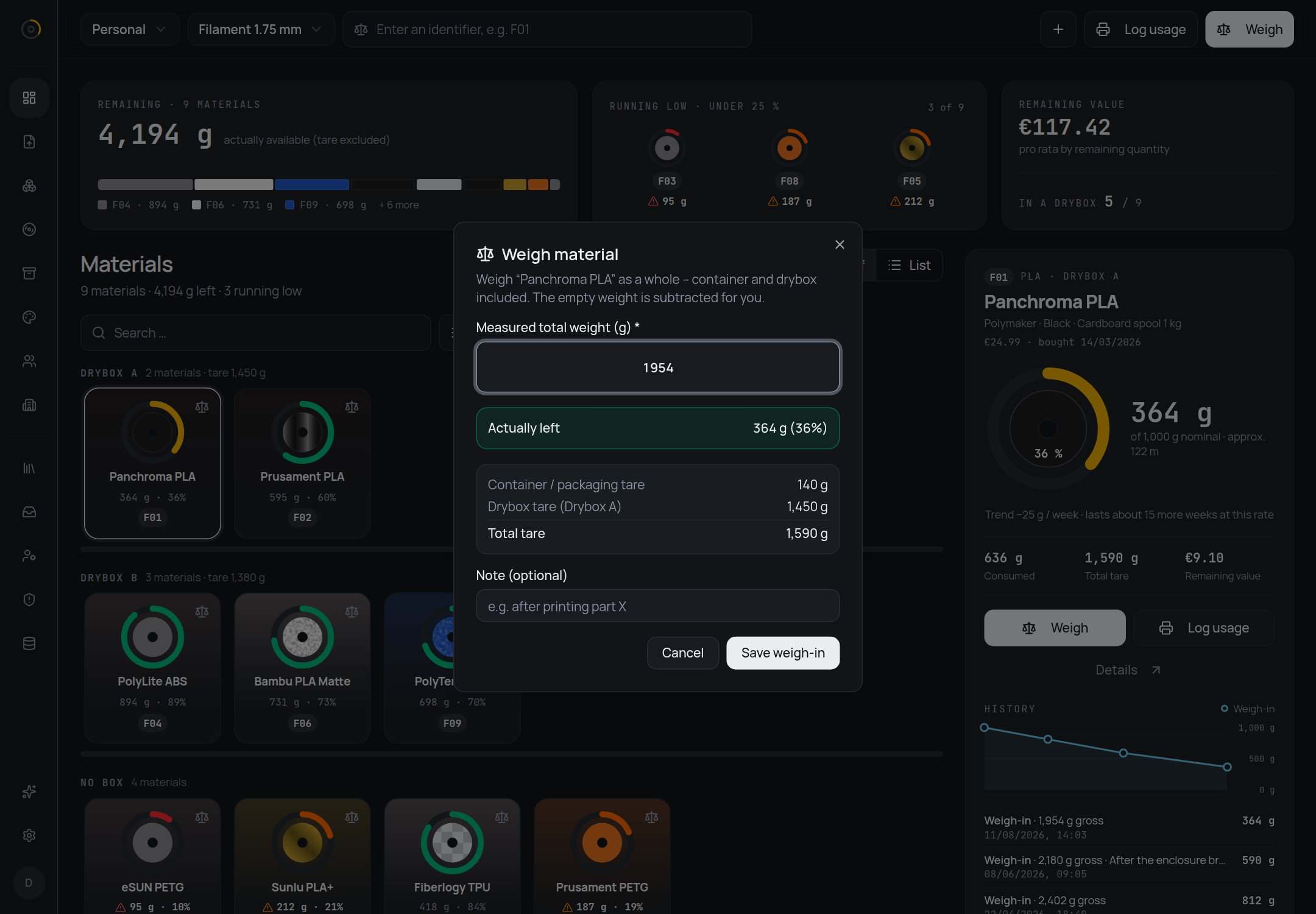Click the F05 running-low spool
The width and height of the screenshot is (1316, 914).
click(912, 168)
